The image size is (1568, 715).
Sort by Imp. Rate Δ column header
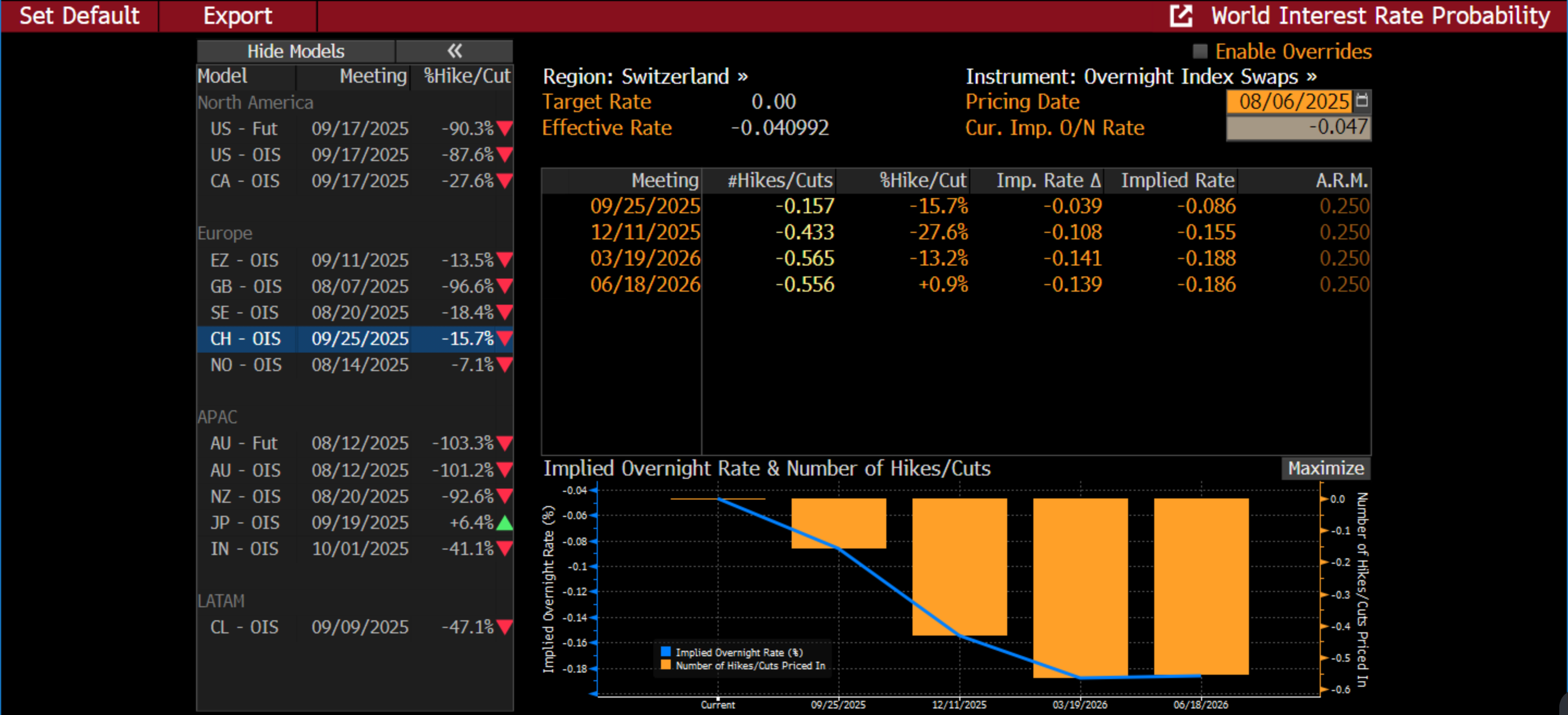click(1048, 181)
